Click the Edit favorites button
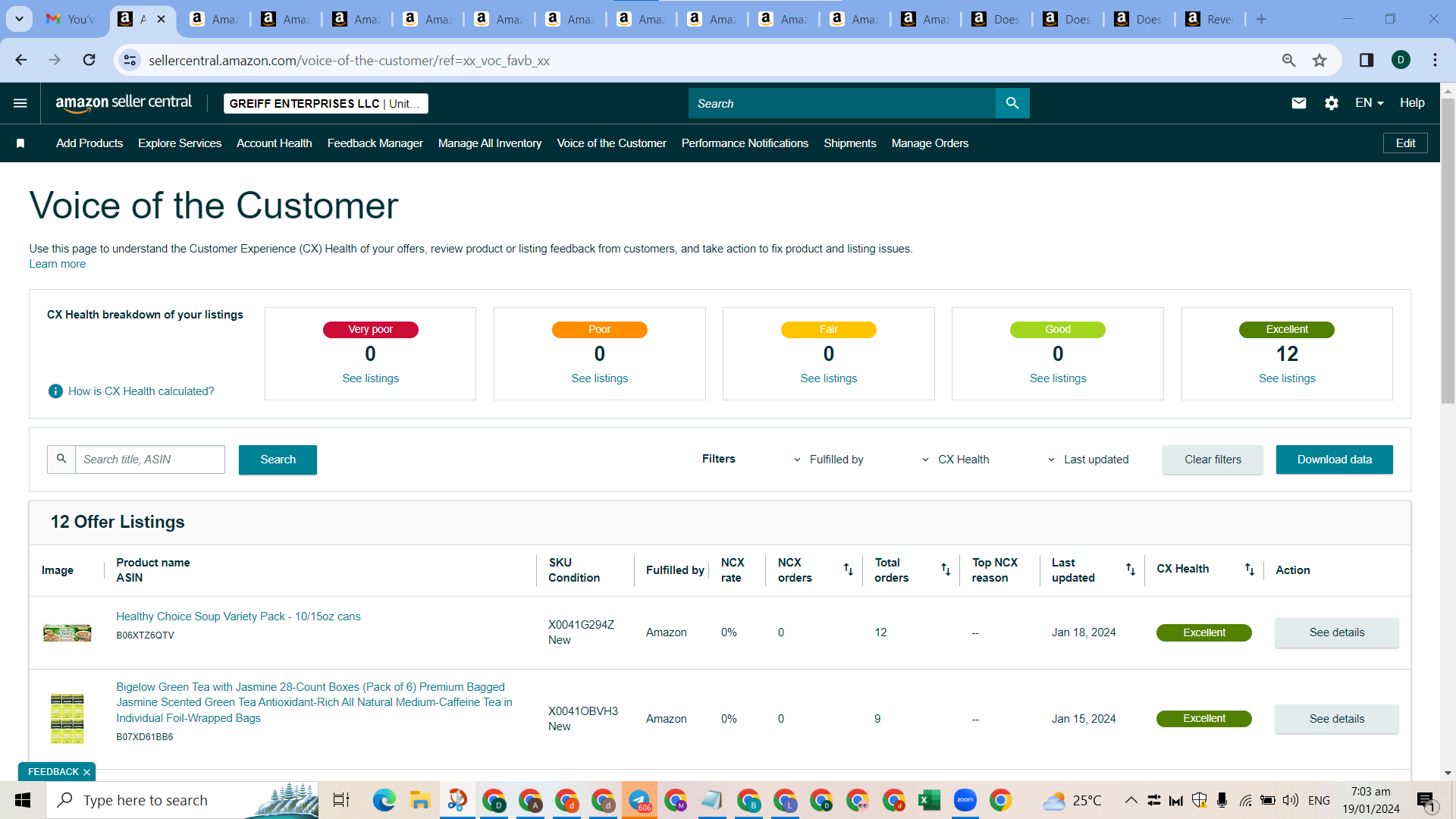This screenshot has height=819, width=1456. point(1405,143)
